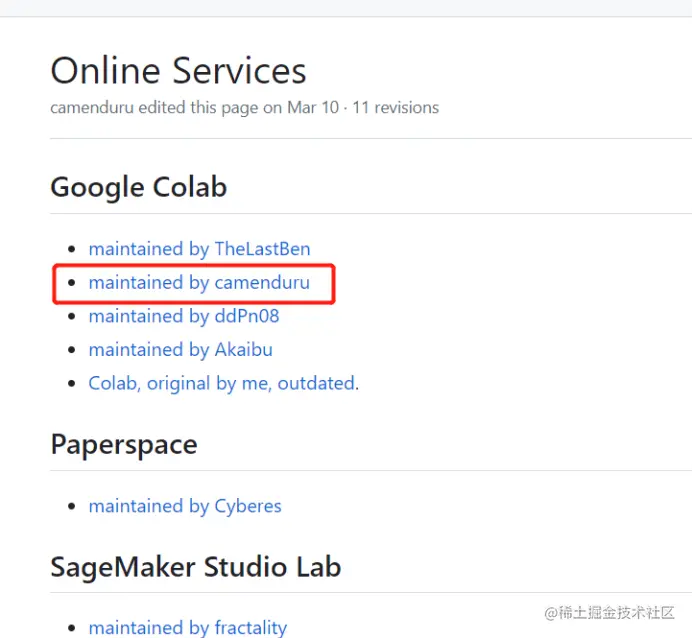This screenshot has width=693, height=639.
Task: Click the bullet beside the fractality link
Action: 70,629
